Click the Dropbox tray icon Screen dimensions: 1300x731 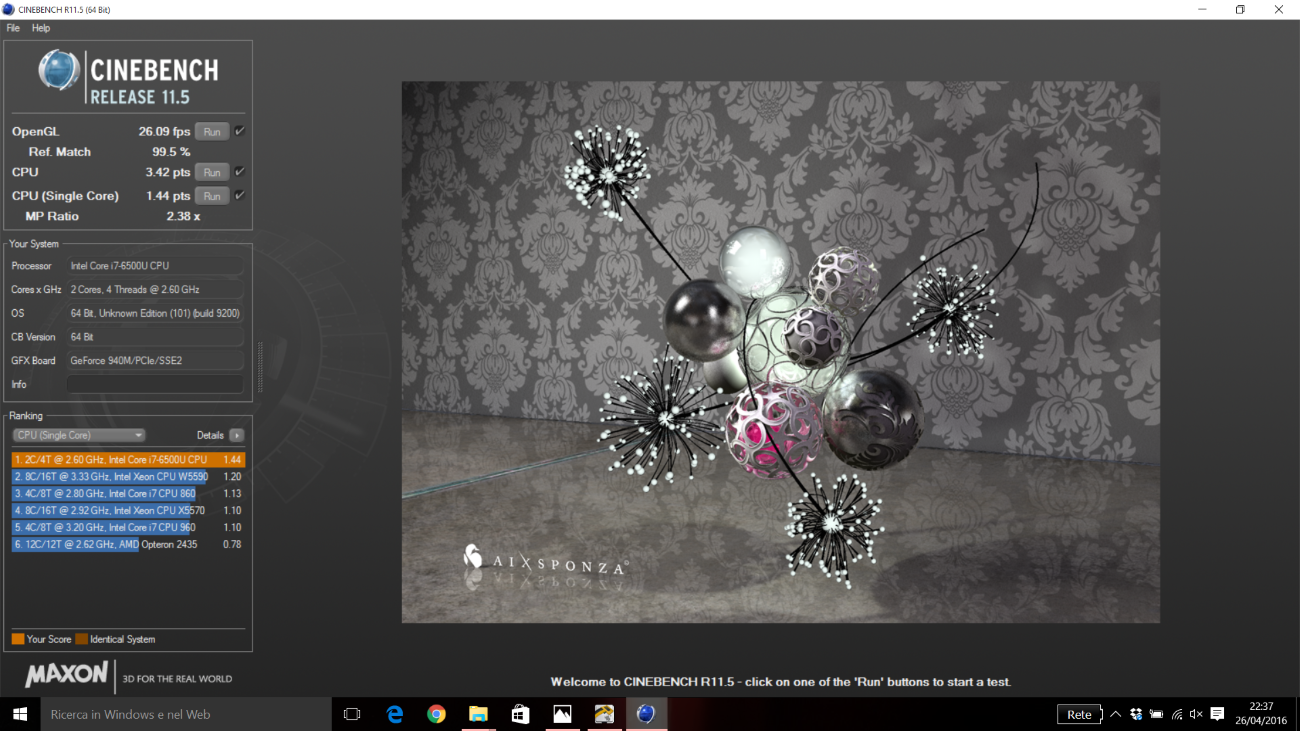pos(1136,714)
